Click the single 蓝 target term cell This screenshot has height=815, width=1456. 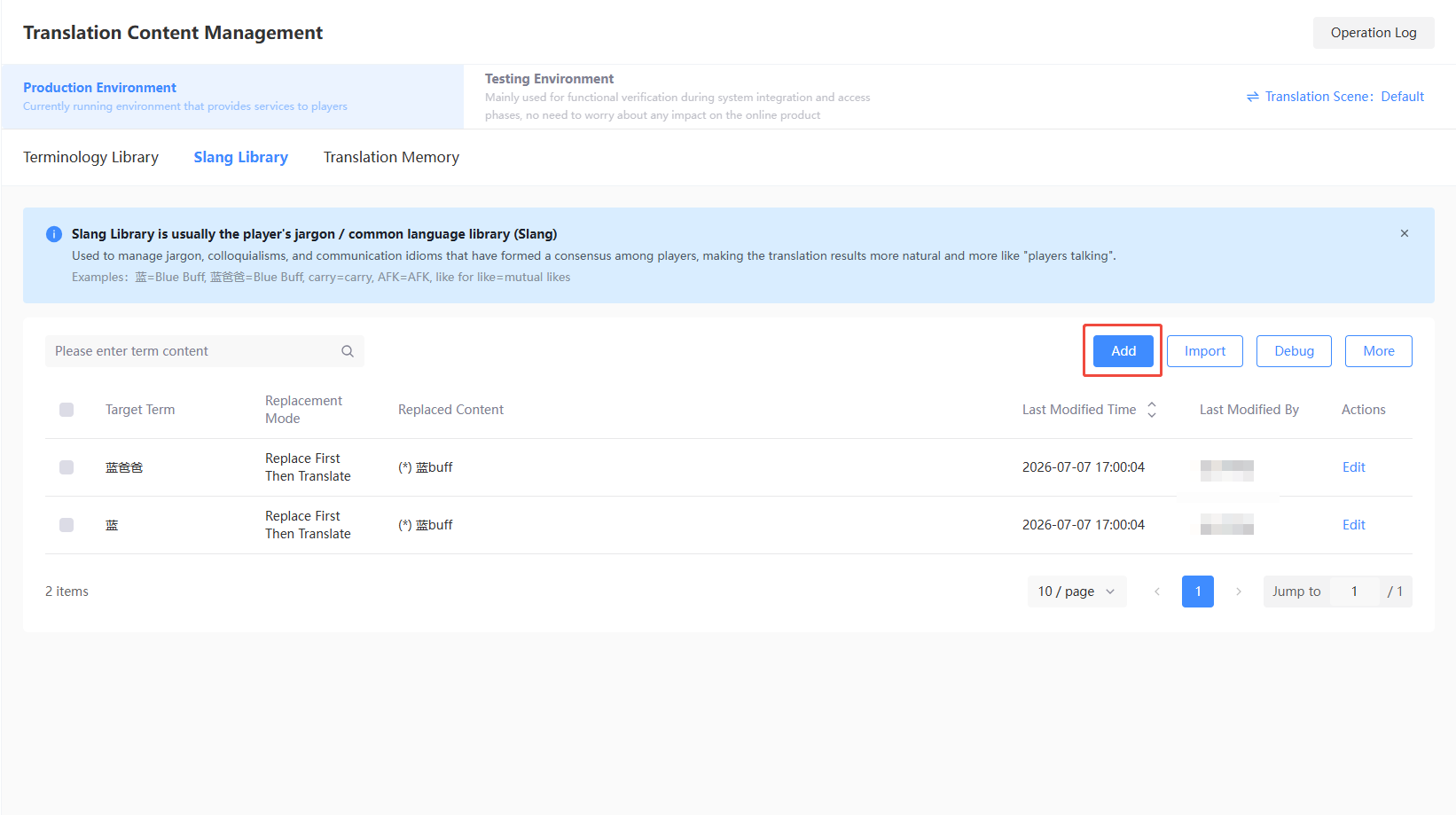tap(112, 525)
